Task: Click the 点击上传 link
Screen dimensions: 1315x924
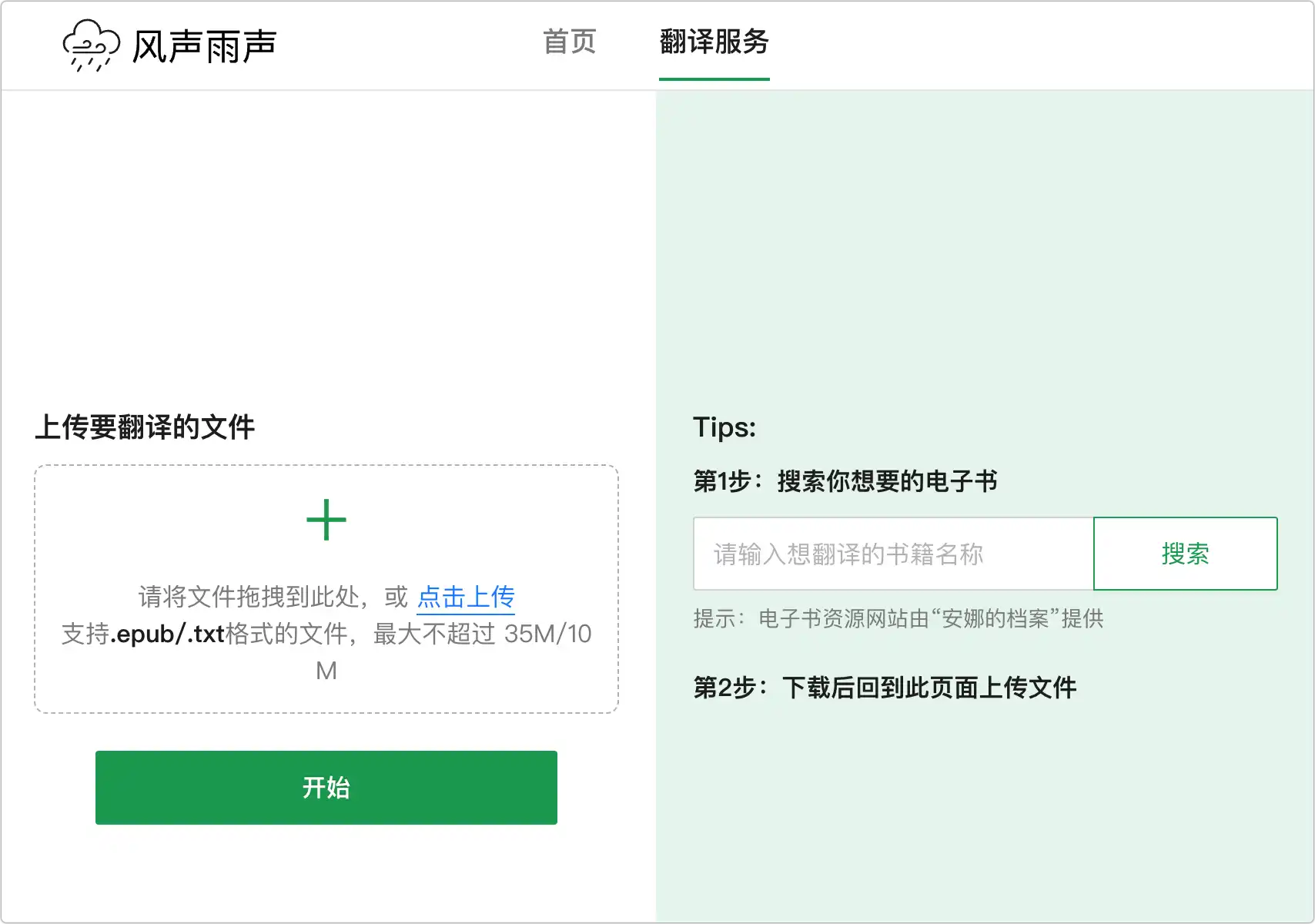Action: point(466,597)
